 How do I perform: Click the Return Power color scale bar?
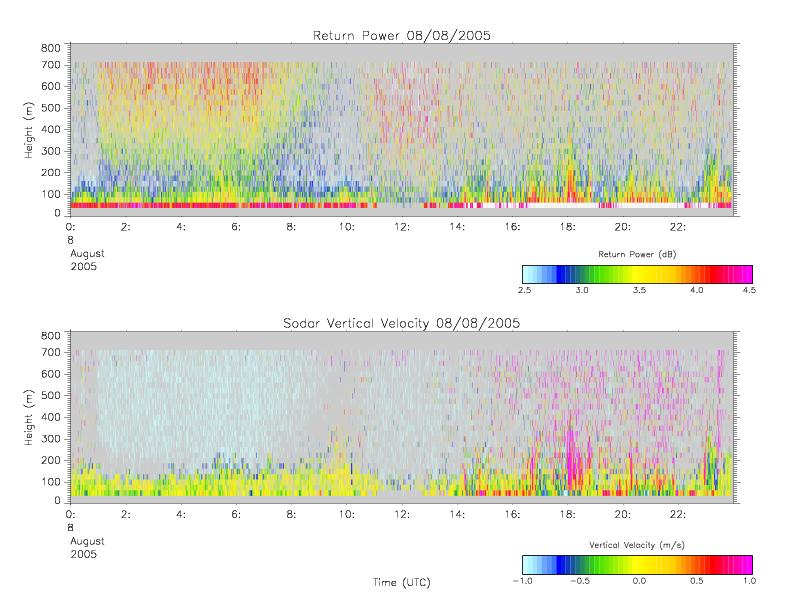tap(637, 274)
